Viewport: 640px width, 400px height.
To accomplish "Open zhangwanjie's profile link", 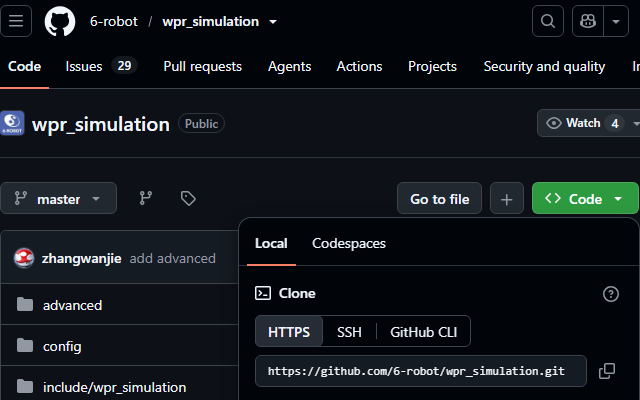I will click(82, 258).
